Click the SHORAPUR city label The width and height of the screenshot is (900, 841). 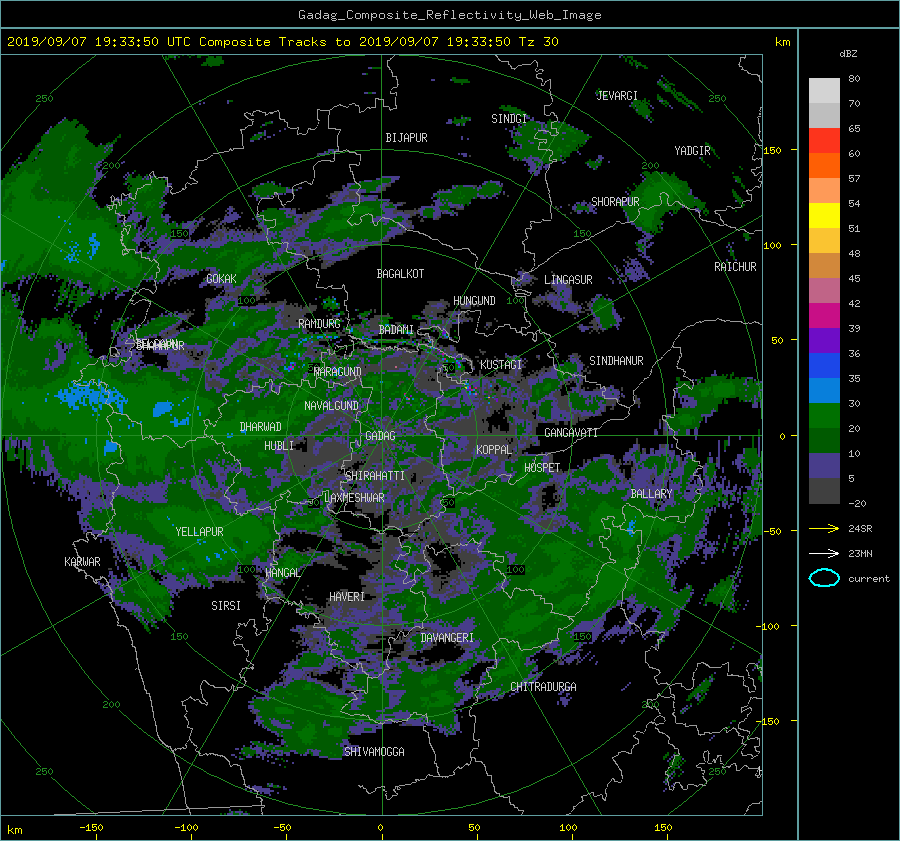coord(615,202)
